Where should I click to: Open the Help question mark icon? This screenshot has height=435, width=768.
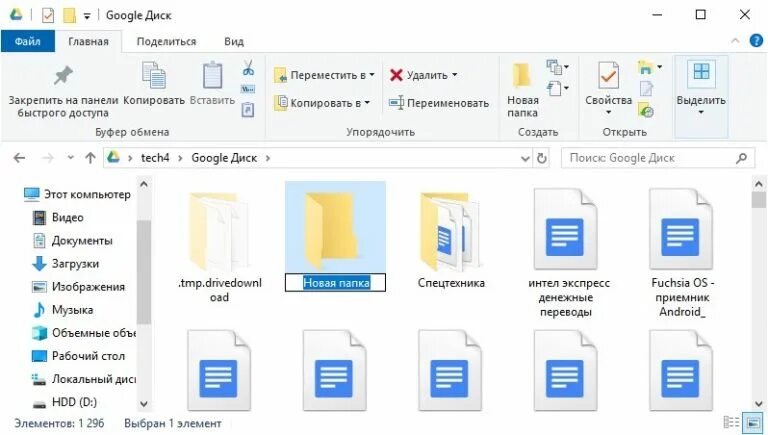tap(756, 41)
